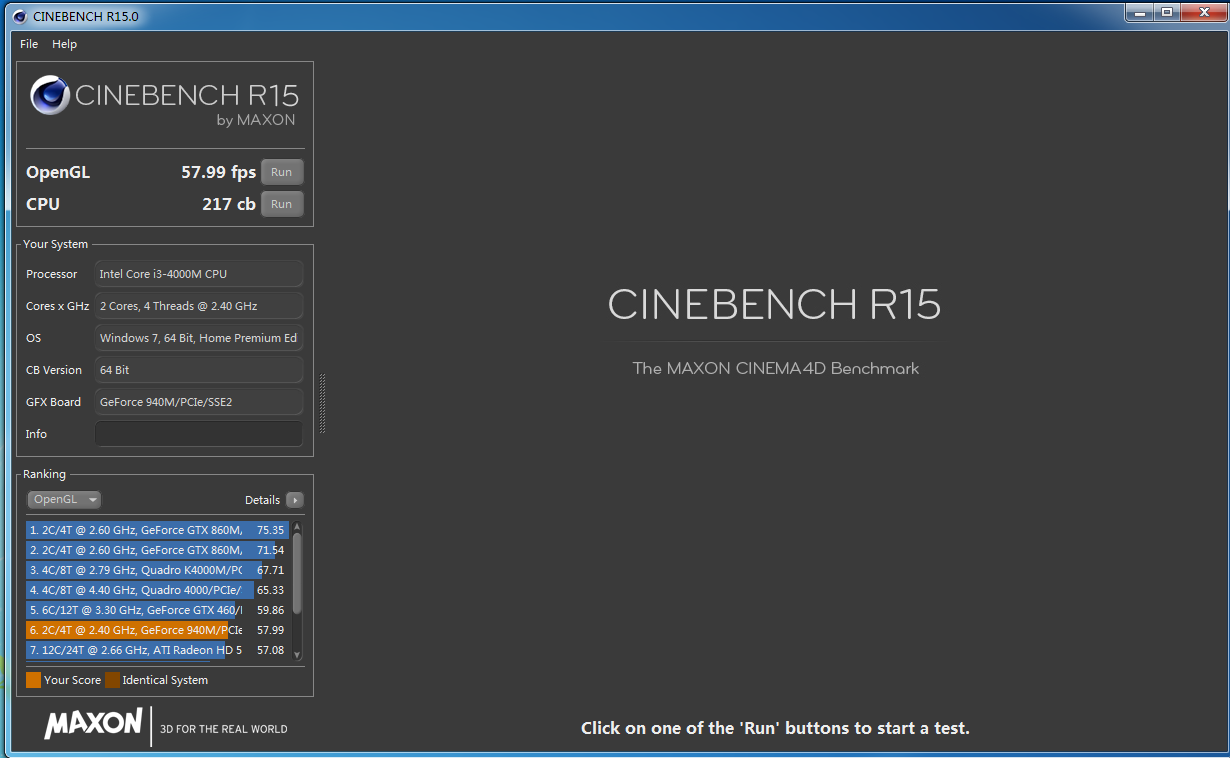Click the panel splitter grip handle
Image resolution: width=1230 pixels, height=758 pixels.
(322, 403)
